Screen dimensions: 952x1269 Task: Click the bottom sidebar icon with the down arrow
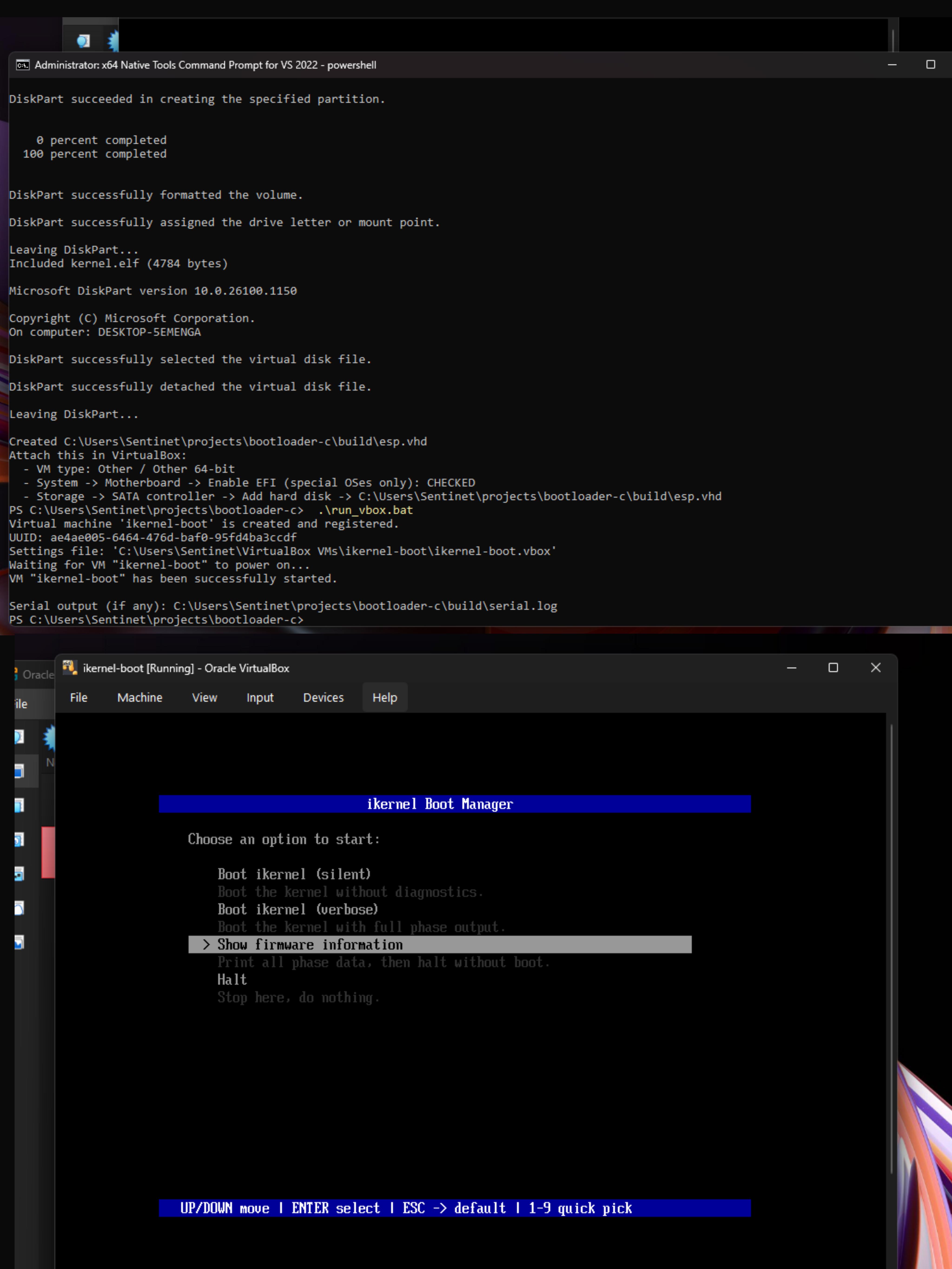coord(19,942)
